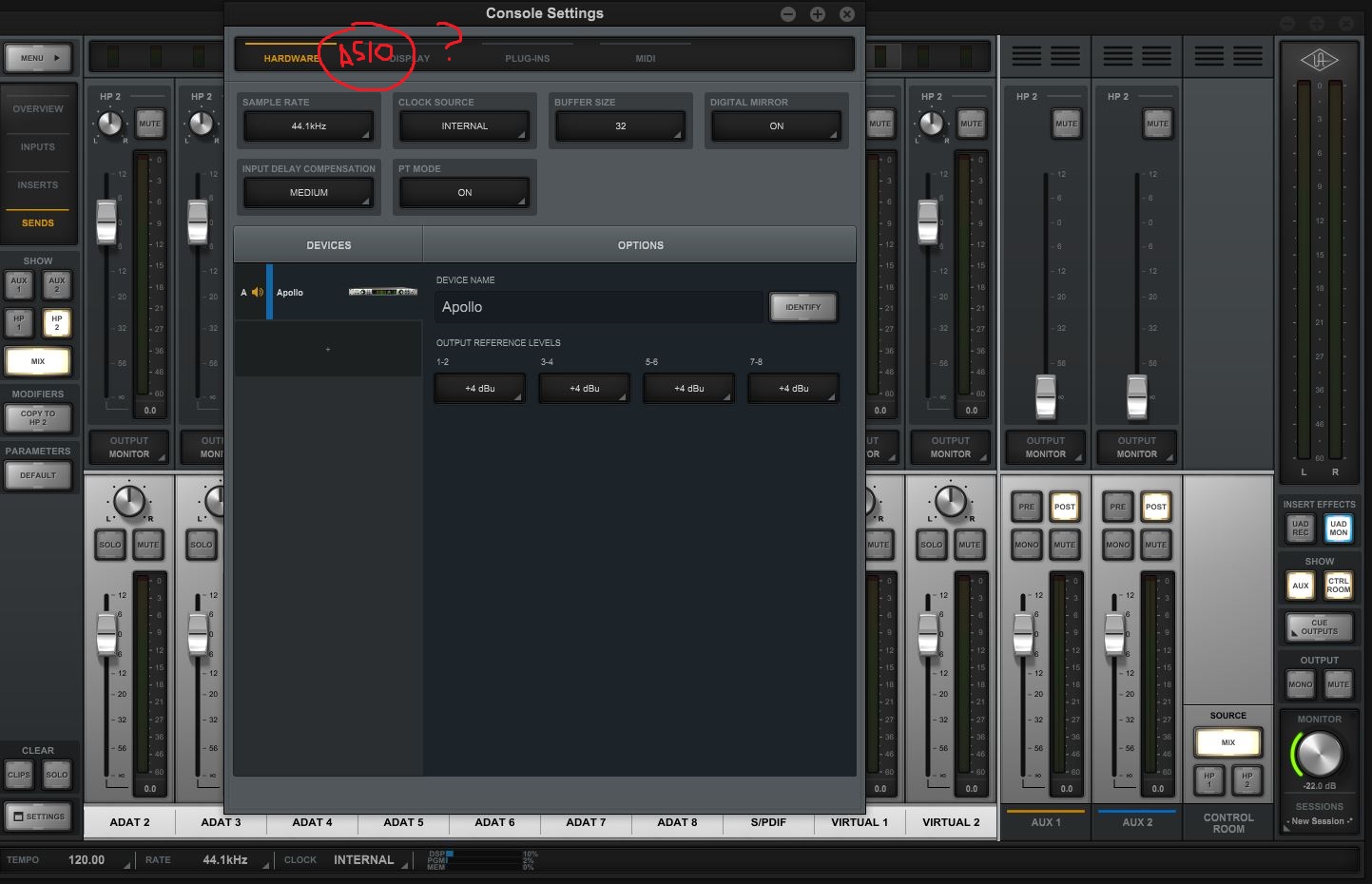Toggle MONO on the AUX 1 channel
This screenshot has height=884, width=1372.
click(1027, 545)
